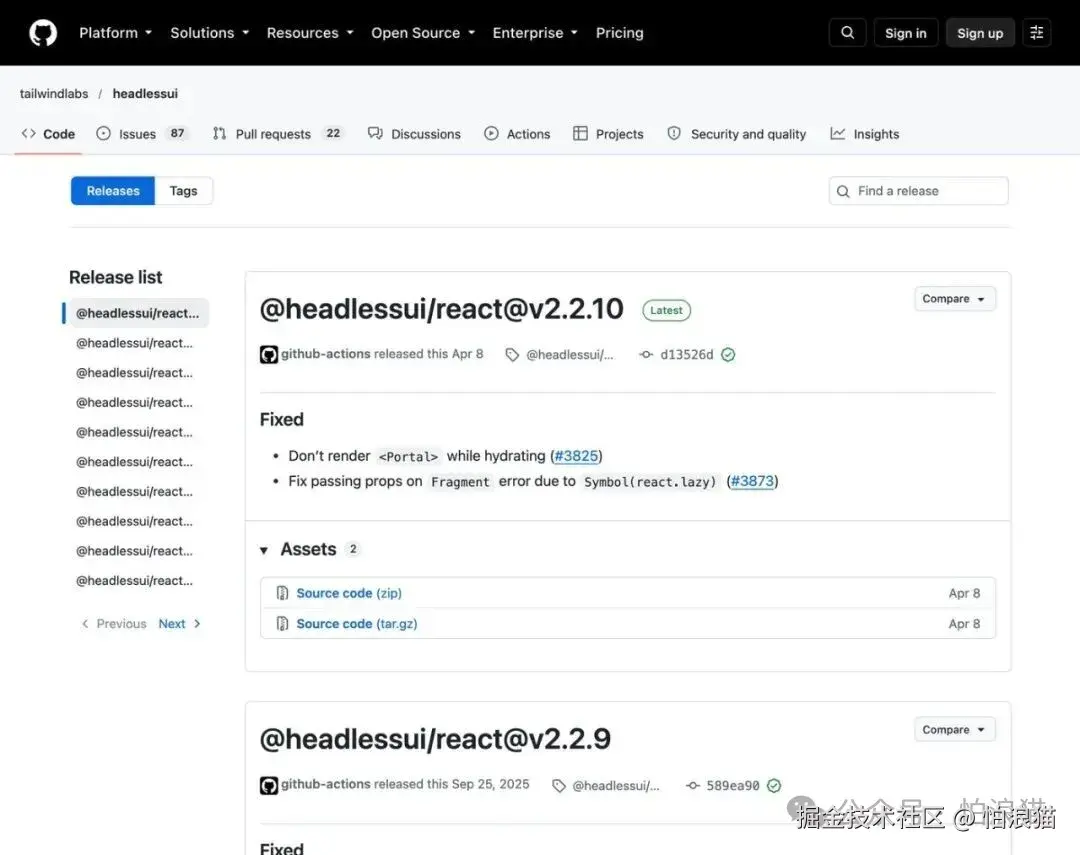Open commit 589ea90
This screenshot has width=1080, height=855.
pos(733,785)
